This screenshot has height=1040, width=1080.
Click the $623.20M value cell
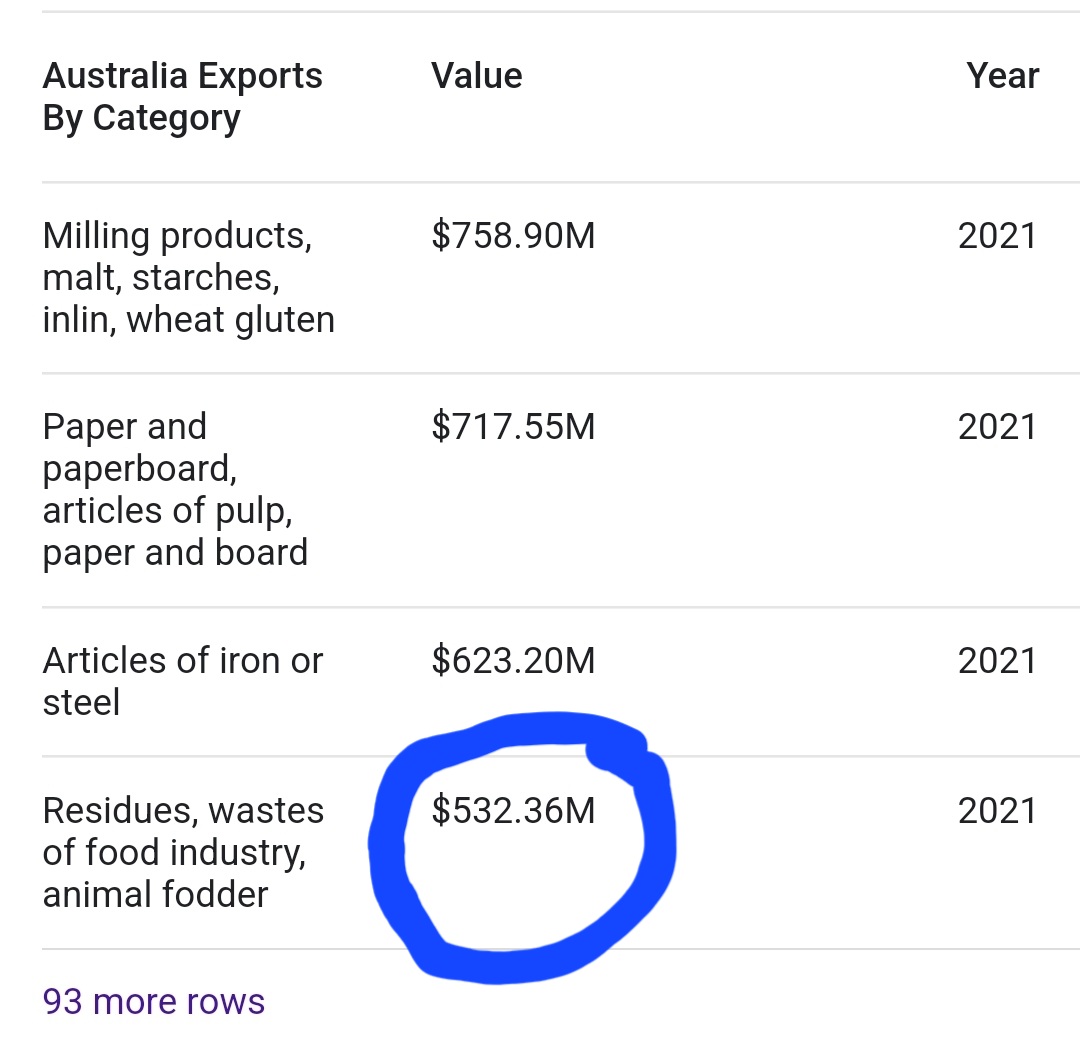pos(513,661)
